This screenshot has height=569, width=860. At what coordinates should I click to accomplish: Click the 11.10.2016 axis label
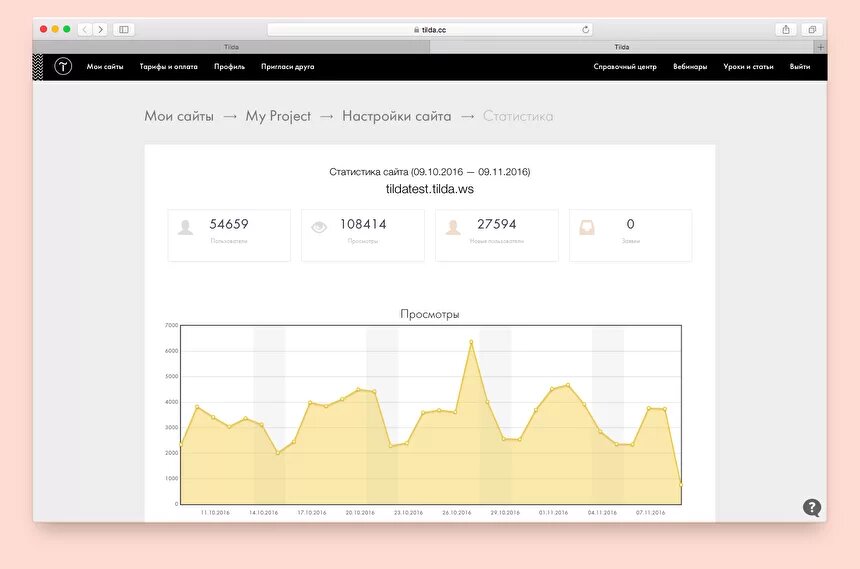215,512
